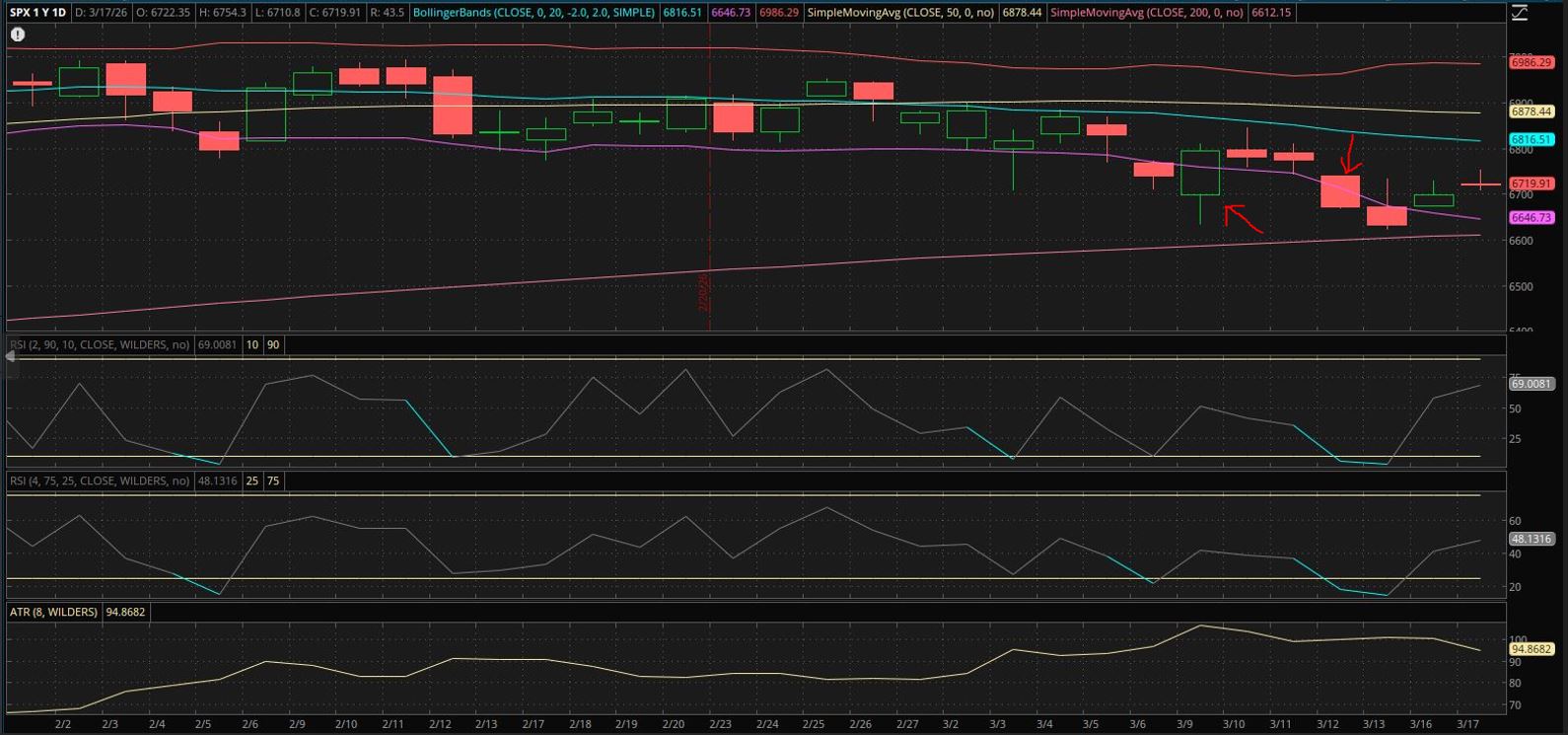This screenshot has height=735, width=1568.
Task: Click the 94.8682 ATR value bubble on axis
Action: tap(1532, 649)
